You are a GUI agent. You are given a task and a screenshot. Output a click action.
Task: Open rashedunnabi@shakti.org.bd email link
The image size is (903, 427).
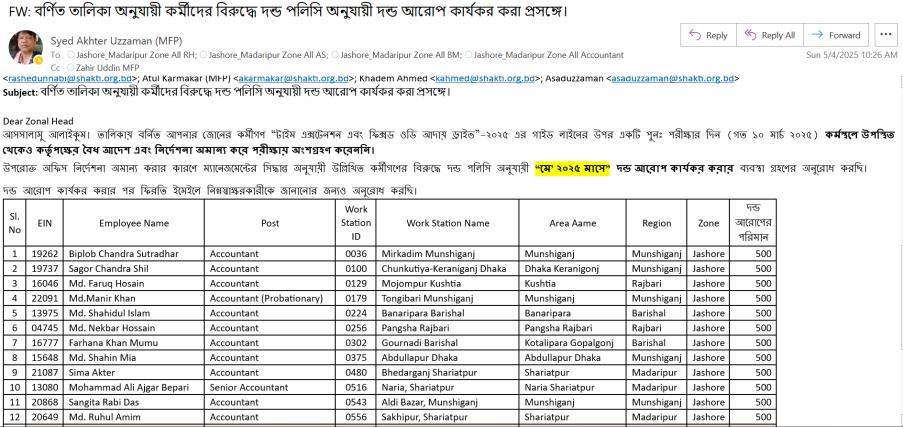71,78
